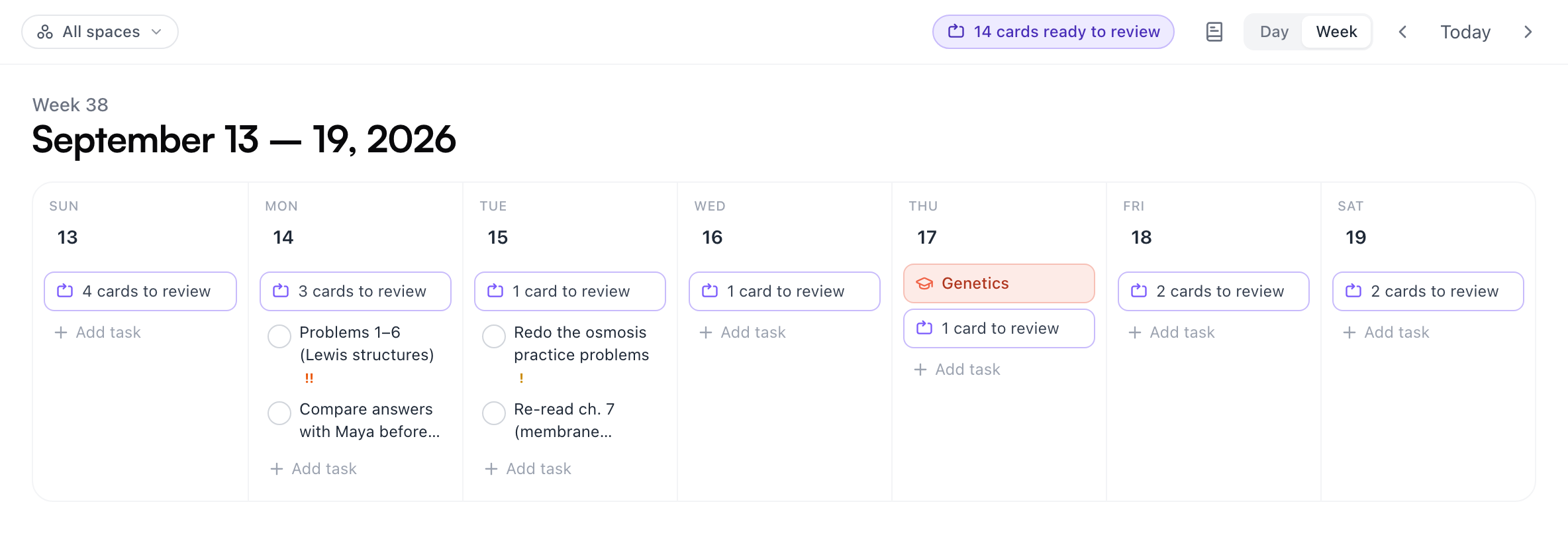Go to next week arrow
This screenshot has height=543, width=1568.
(1528, 32)
